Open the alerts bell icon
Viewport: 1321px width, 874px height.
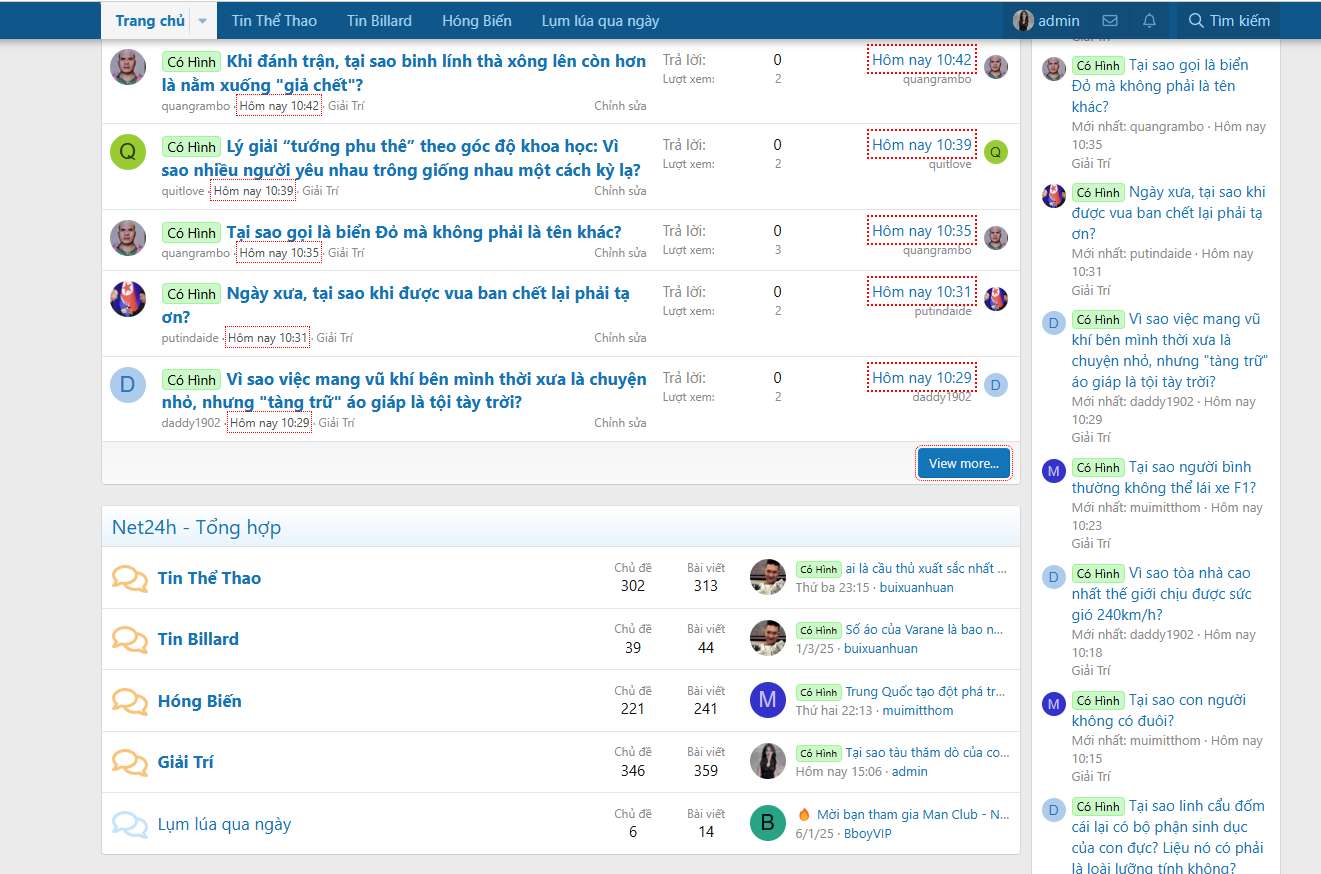point(1149,21)
